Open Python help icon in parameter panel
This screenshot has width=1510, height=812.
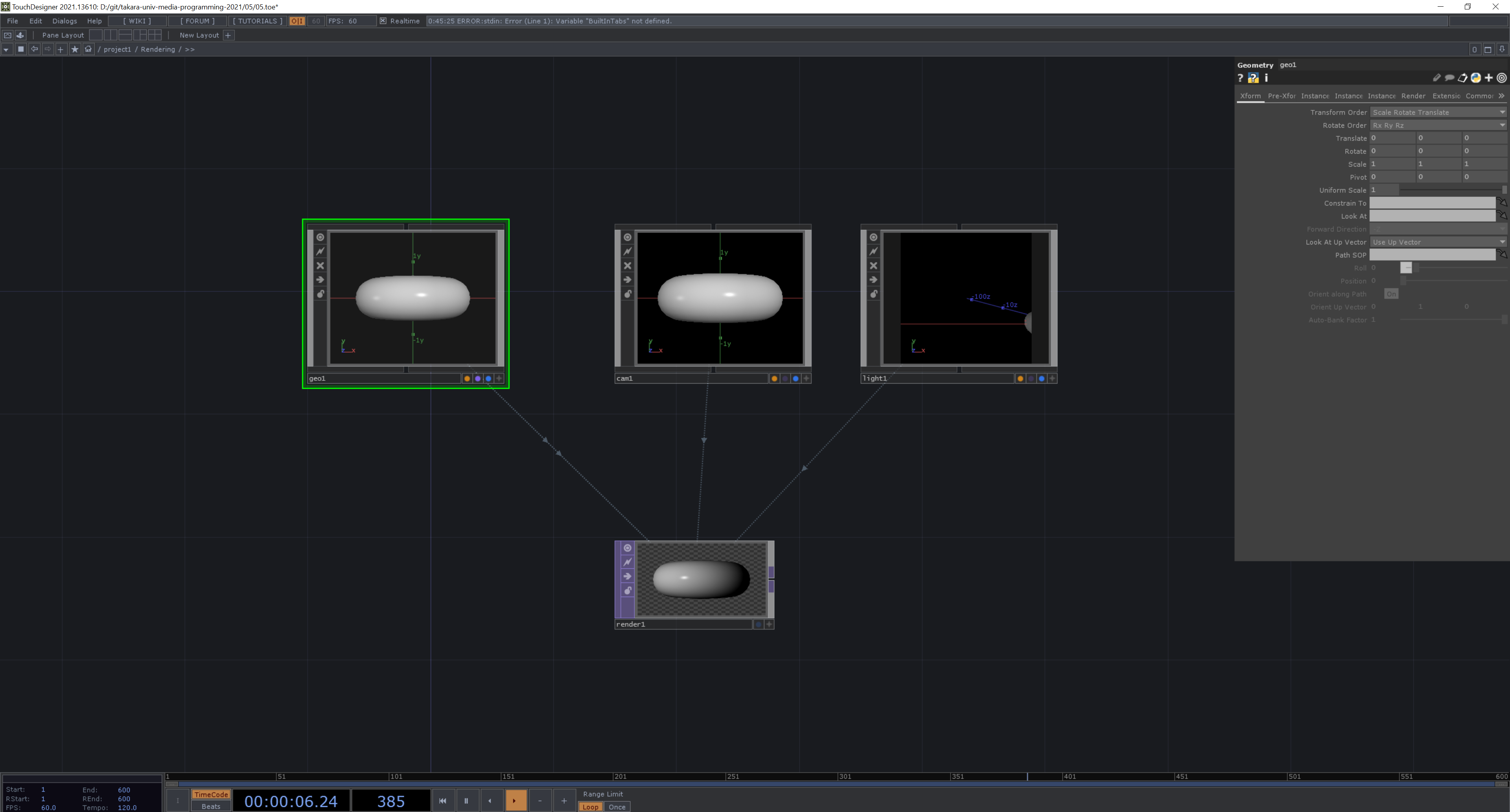coord(1253,78)
